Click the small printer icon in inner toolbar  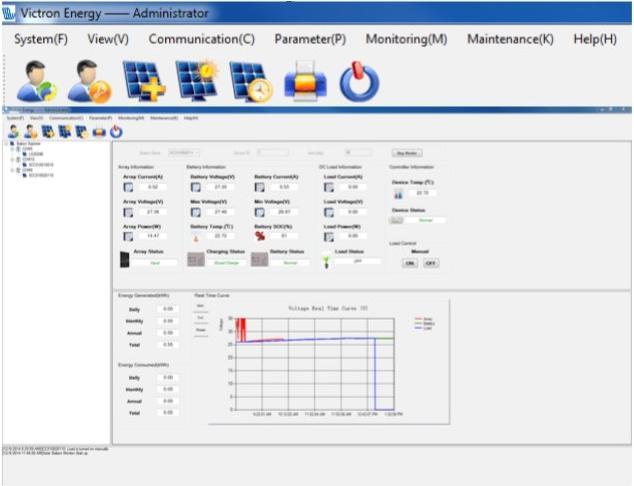pyautogui.click(x=99, y=131)
